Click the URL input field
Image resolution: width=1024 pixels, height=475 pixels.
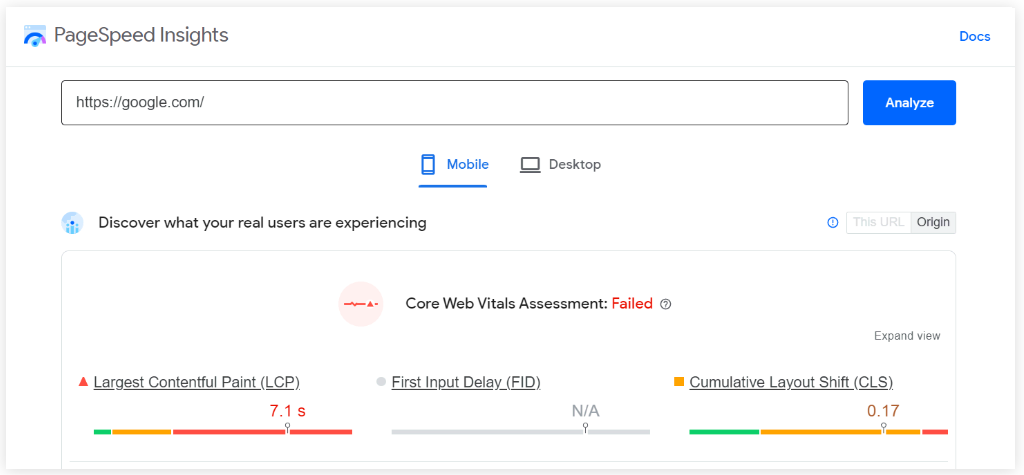(455, 103)
